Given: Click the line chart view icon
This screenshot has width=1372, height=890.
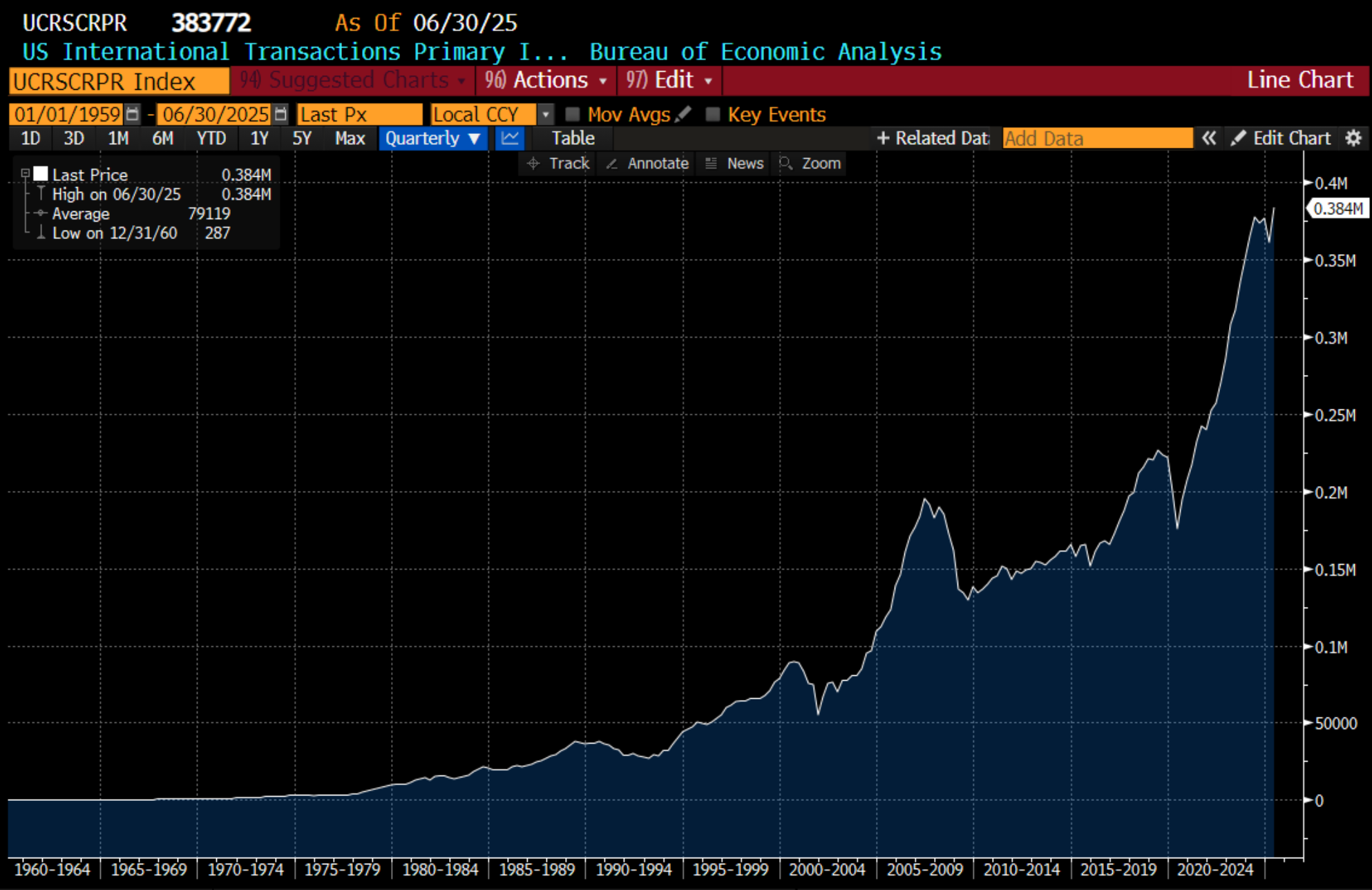Looking at the screenshot, I should tap(510, 138).
